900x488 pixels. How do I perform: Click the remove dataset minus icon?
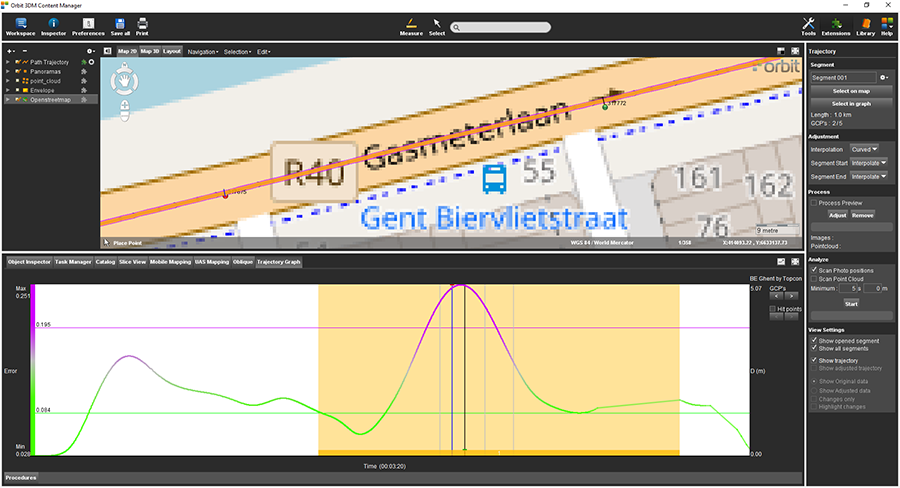pyautogui.click(x=24, y=51)
